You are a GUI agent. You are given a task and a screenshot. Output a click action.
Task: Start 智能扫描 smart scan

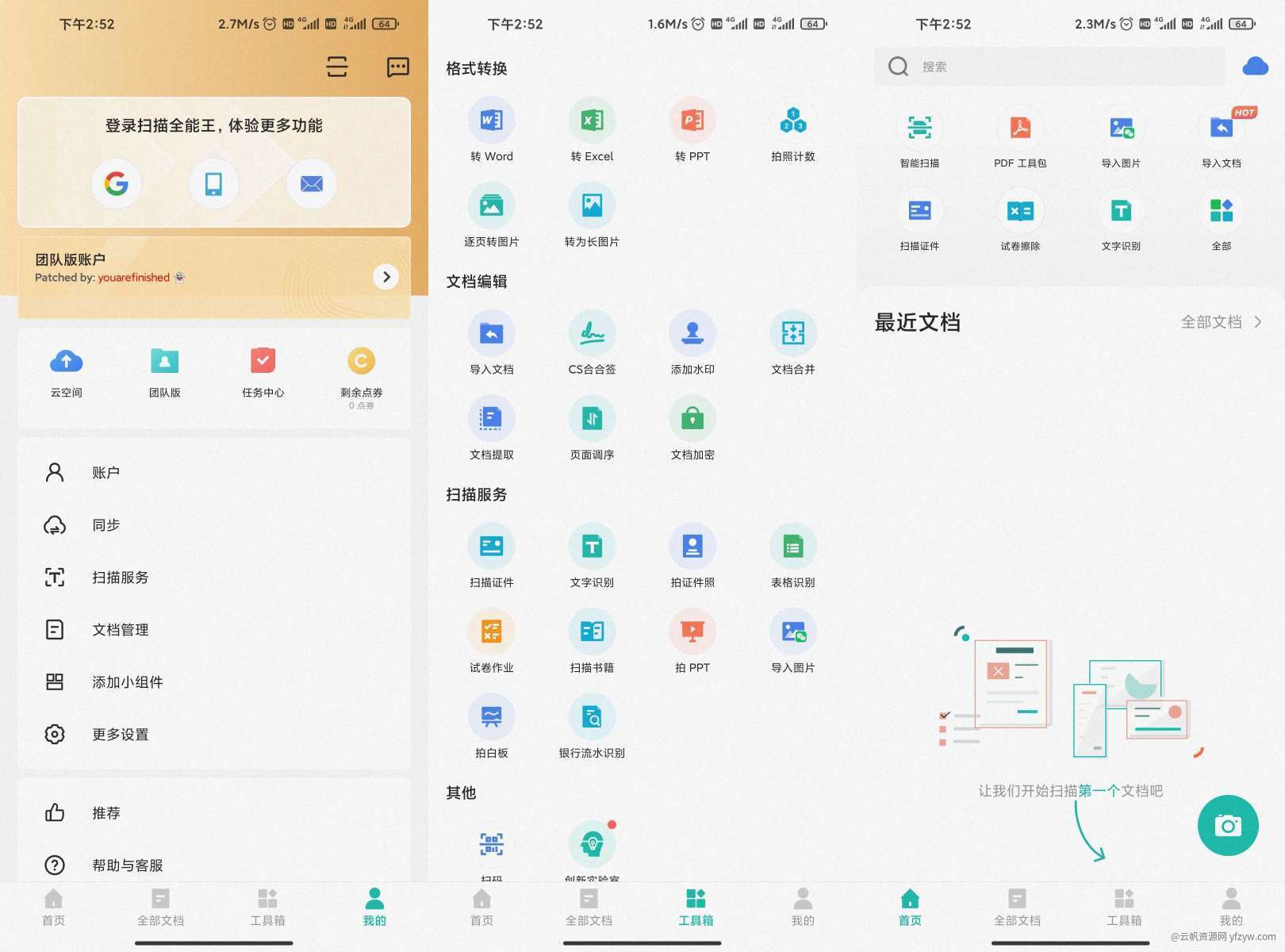pos(920,137)
